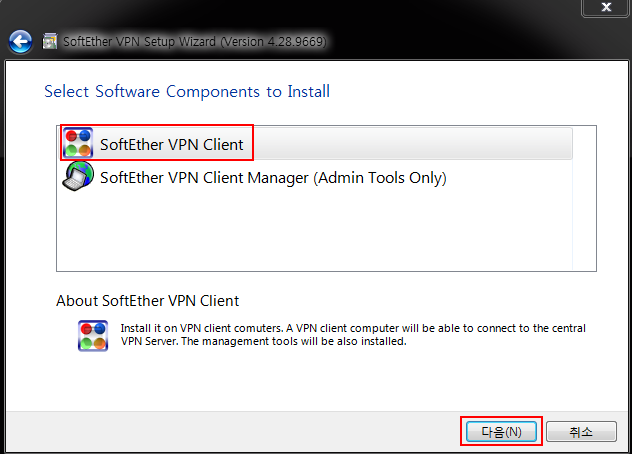
Task: Click the 'SoftEther VPN Setup Wizard' title text
Action: (139, 42)
